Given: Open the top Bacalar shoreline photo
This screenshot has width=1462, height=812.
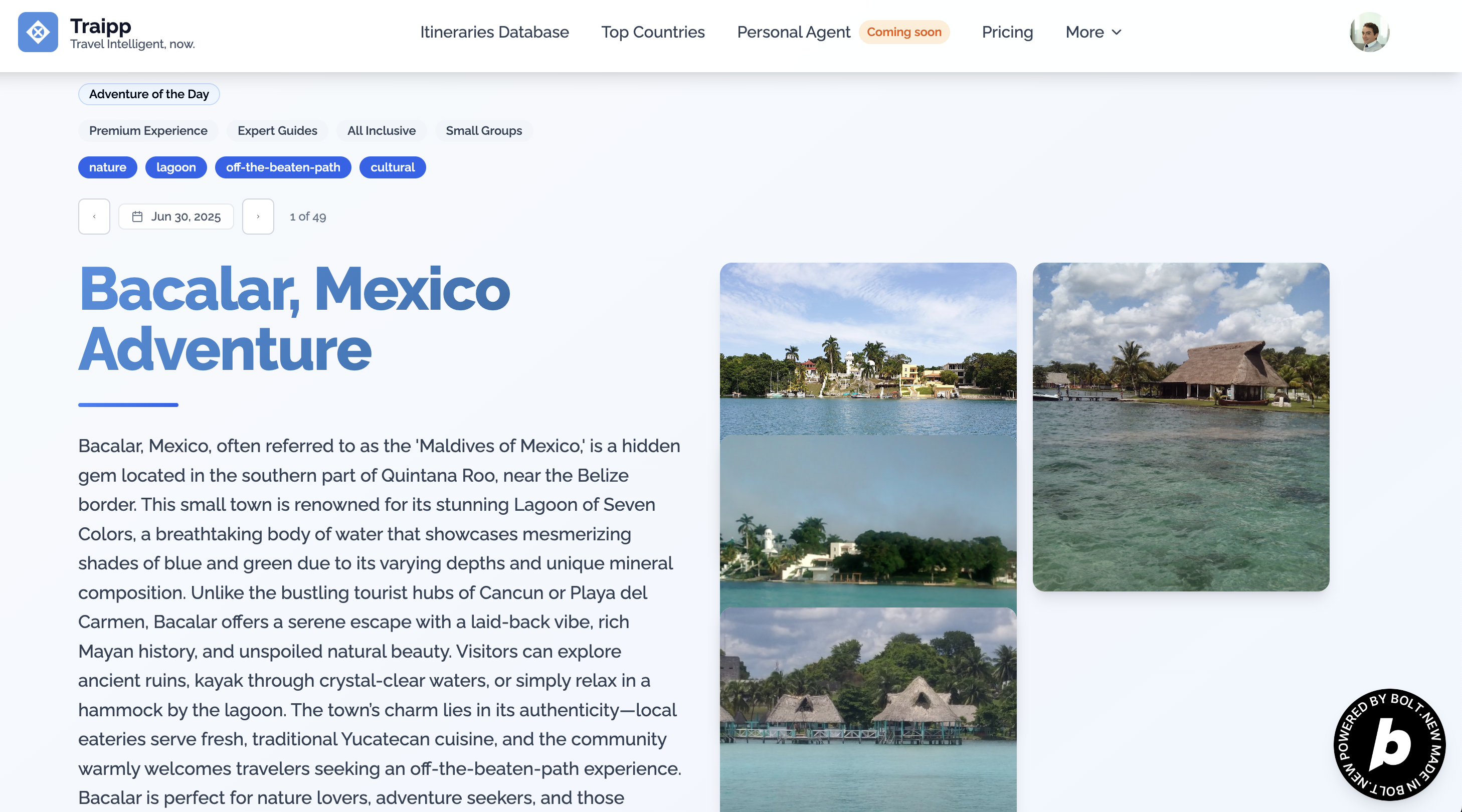Looking at the screenshot, I should coord(868,348).
